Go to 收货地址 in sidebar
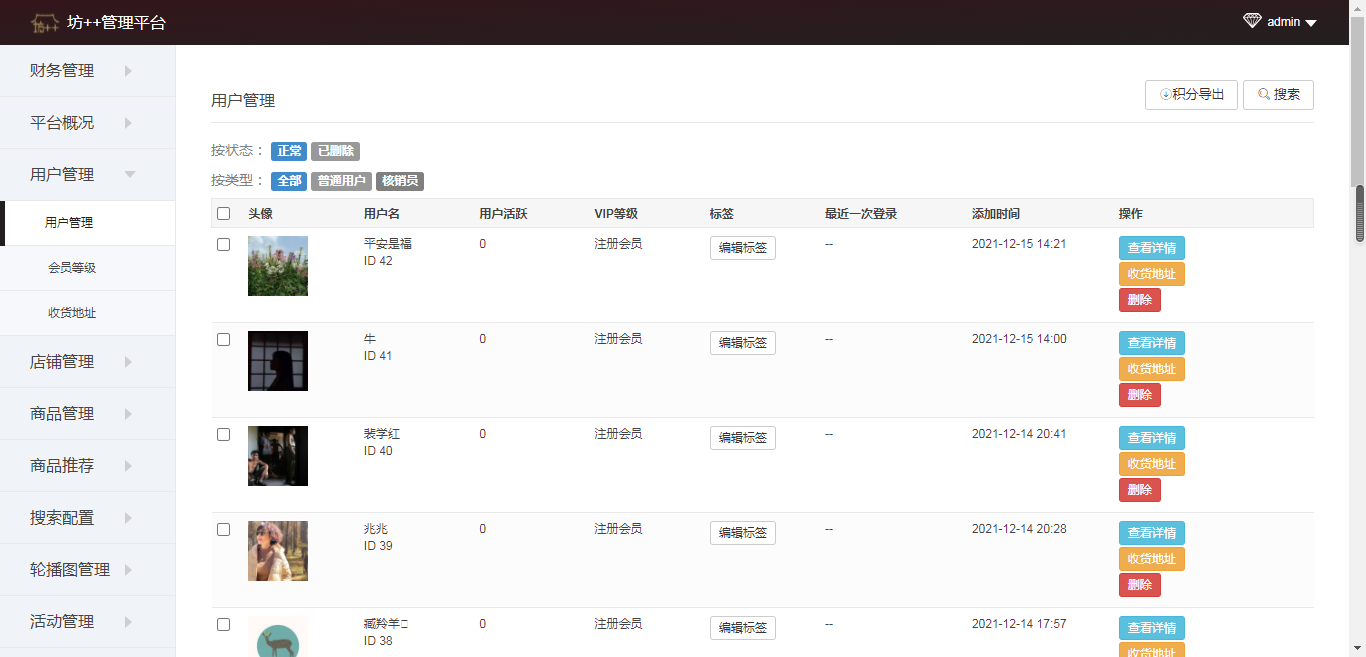This screenshot has height=657, width=1366. [72, 313]
